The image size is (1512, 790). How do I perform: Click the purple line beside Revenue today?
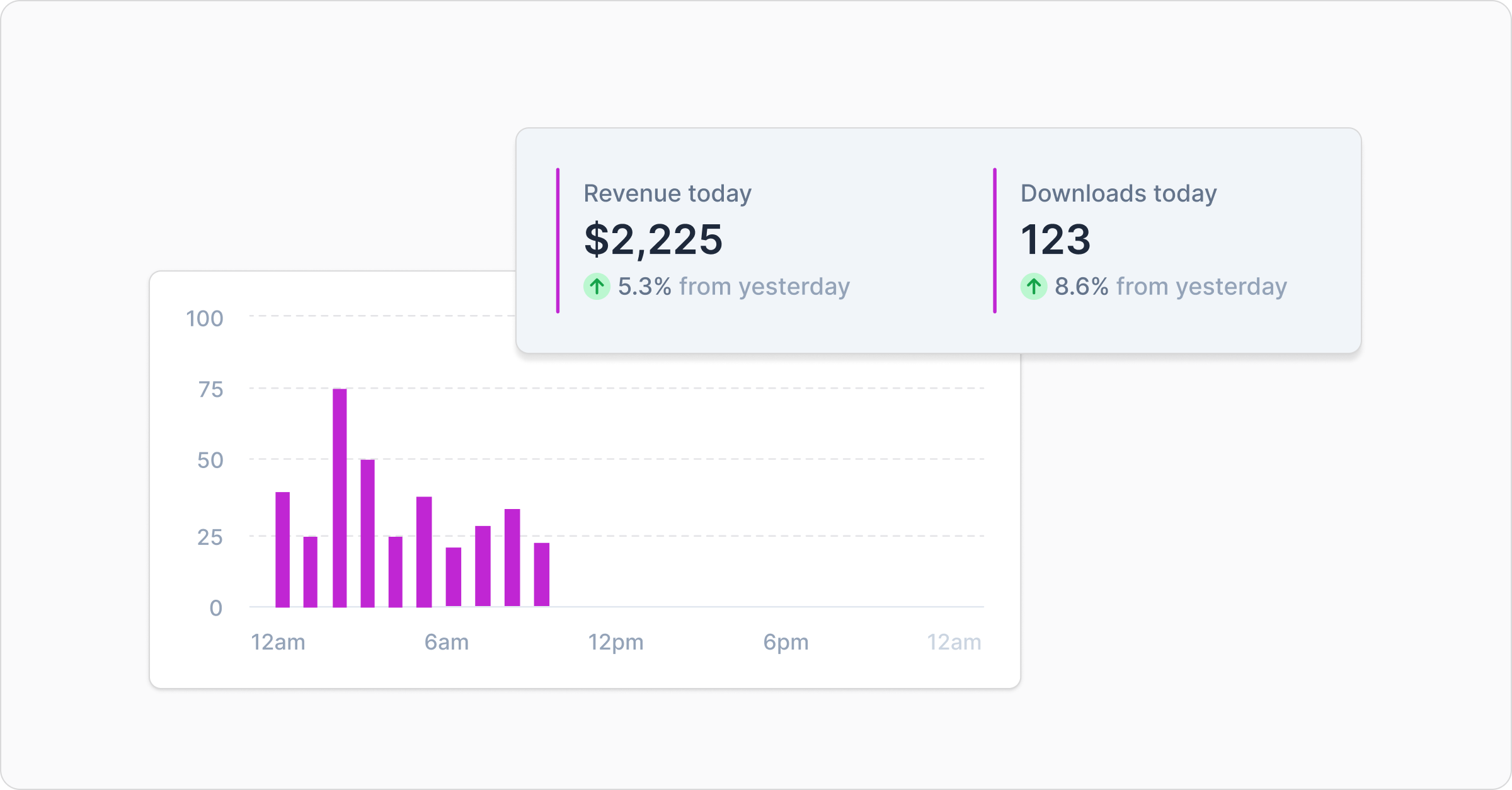558,240
